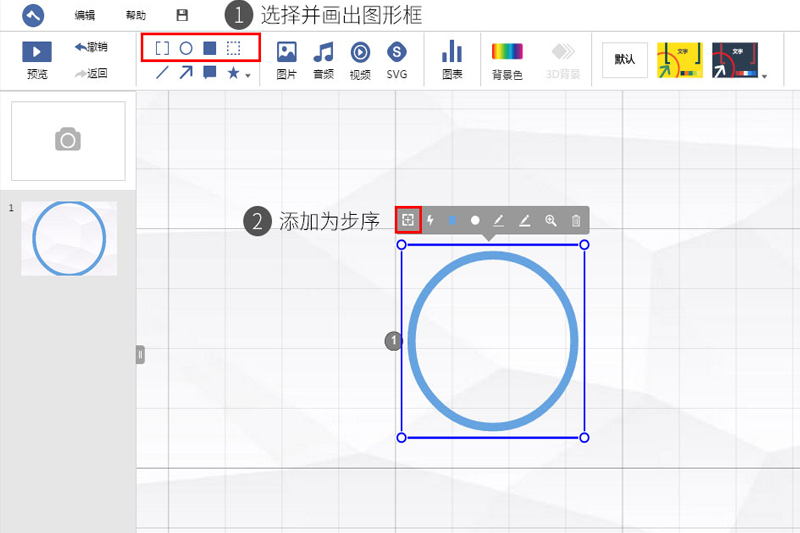
Task: Open the 背景色 background color picker
Action: 507,61
